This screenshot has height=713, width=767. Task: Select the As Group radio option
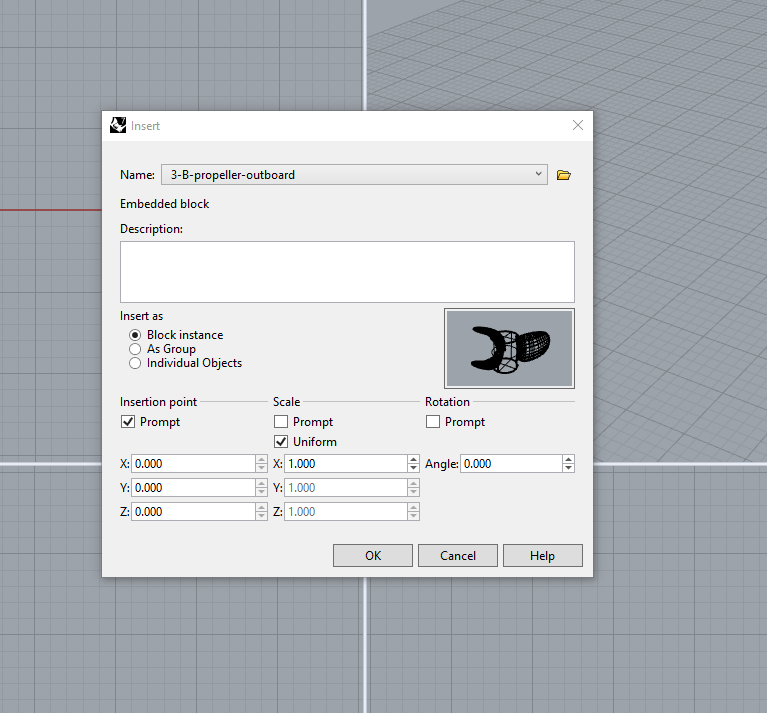pyautogui.click(x=135, y=349)
